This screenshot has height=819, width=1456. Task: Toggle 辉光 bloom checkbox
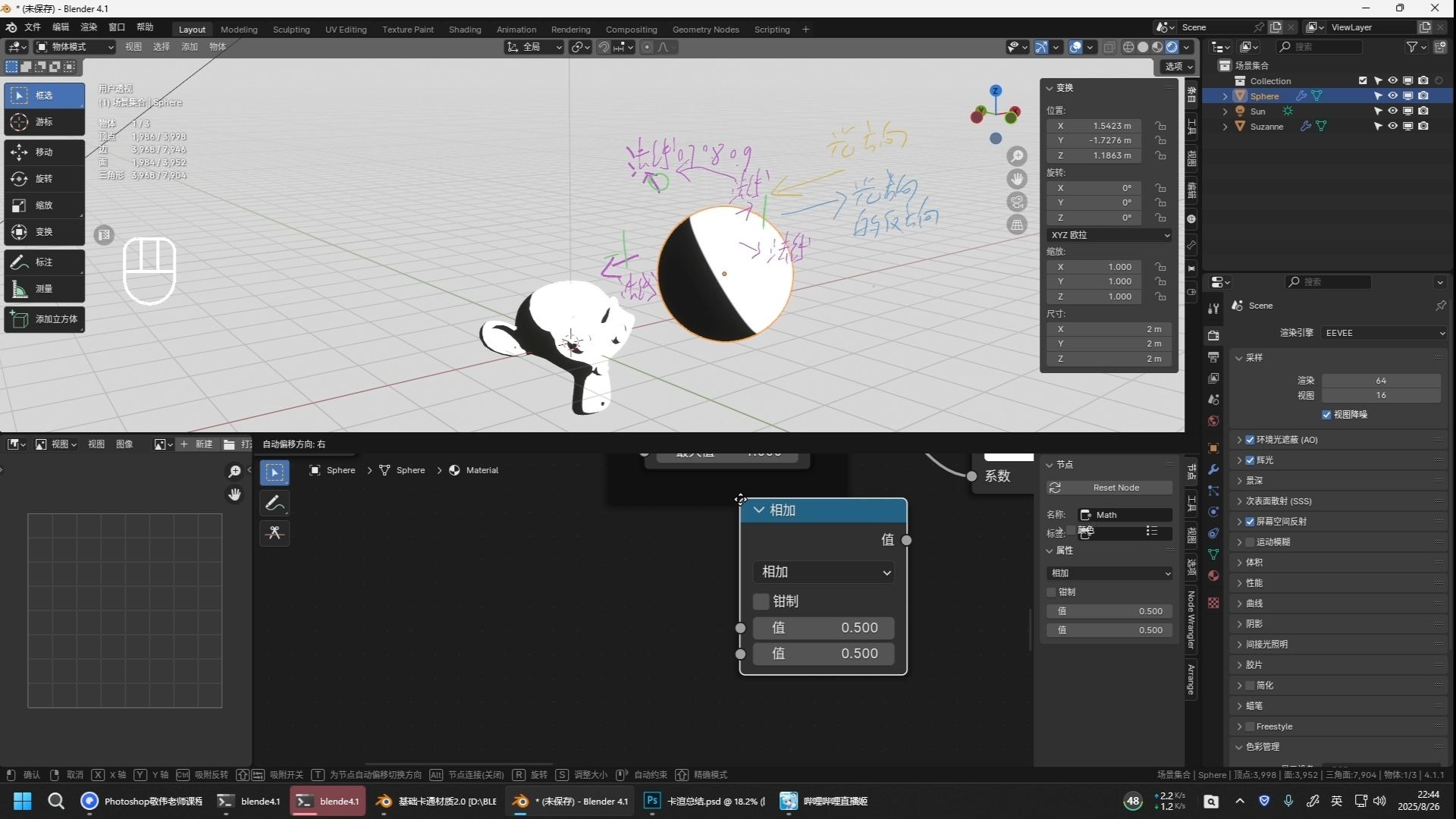(x=1250, y=460)
